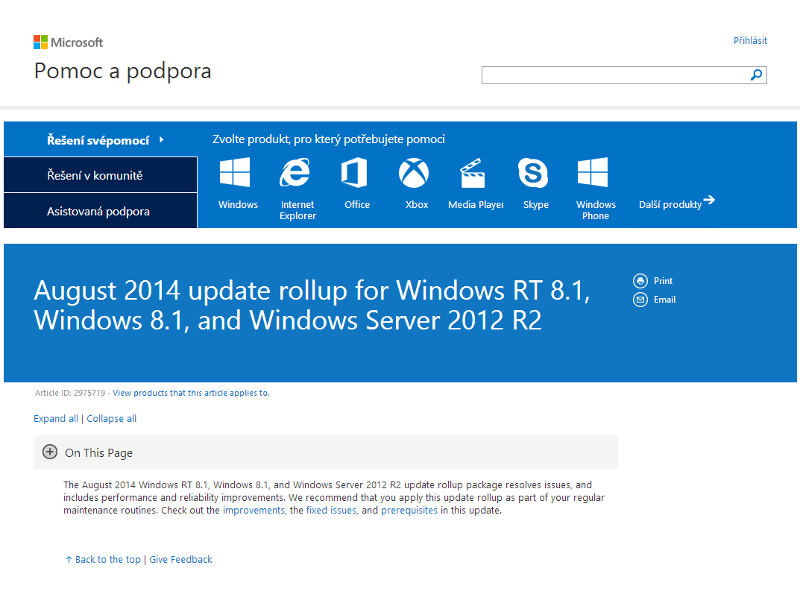Expand the On This Page plus icon
Image resolution: width=800 pixels, height=600 pixels.
click(49, 452)
